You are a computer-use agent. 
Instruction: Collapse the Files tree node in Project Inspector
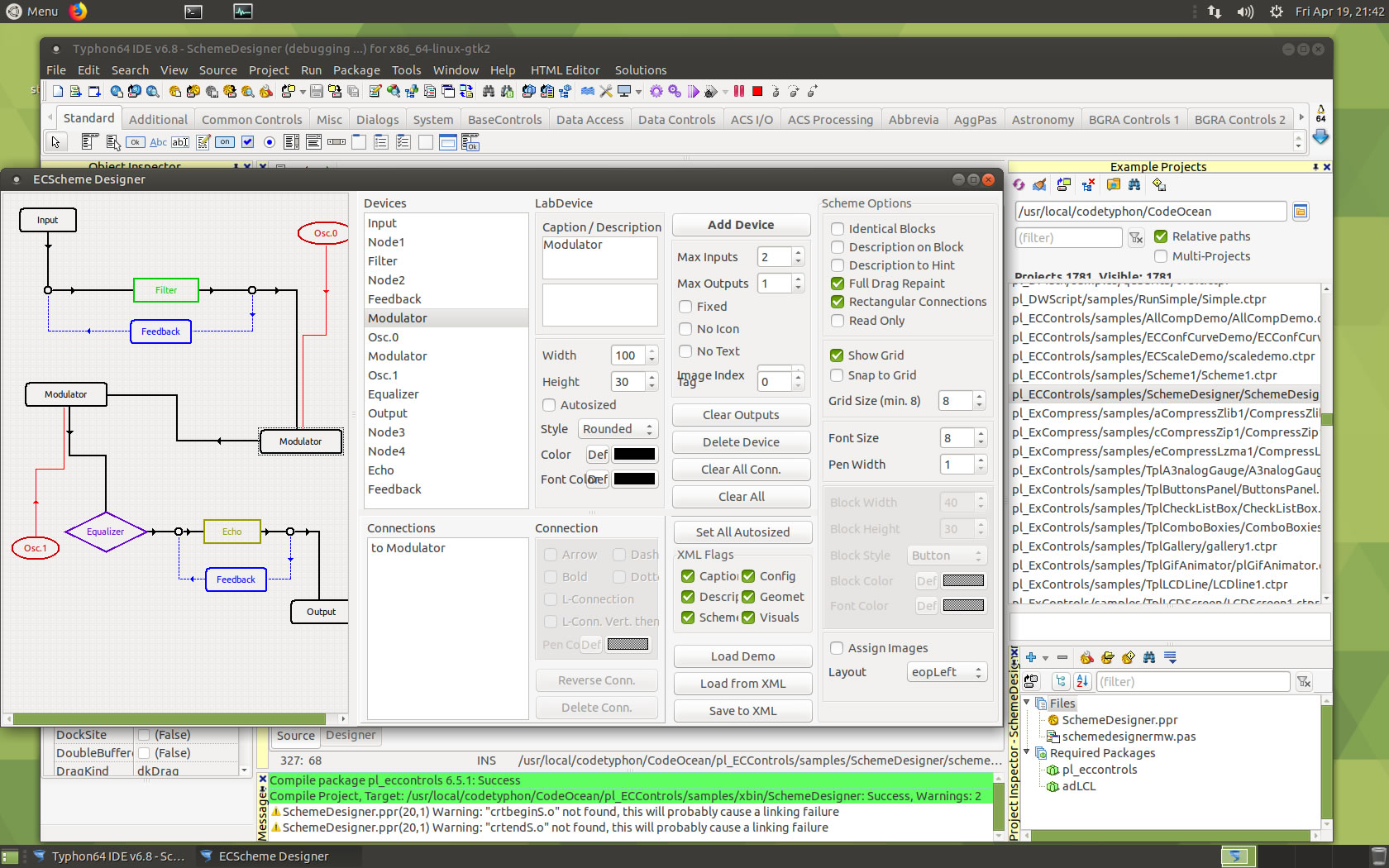point(1028,703)
